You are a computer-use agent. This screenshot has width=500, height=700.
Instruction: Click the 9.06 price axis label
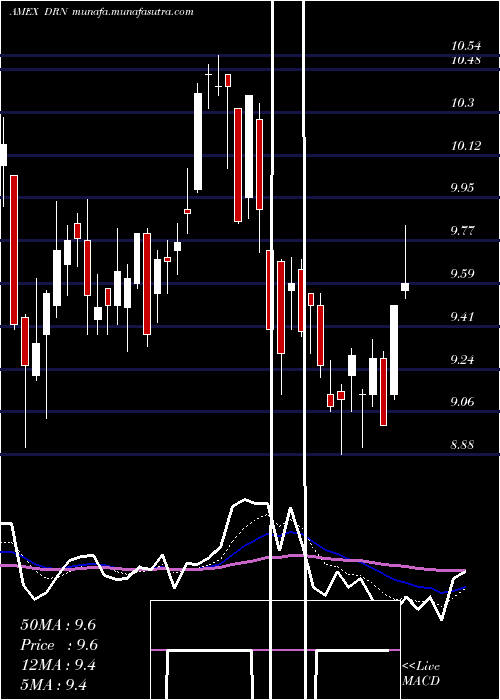(462, 402)
